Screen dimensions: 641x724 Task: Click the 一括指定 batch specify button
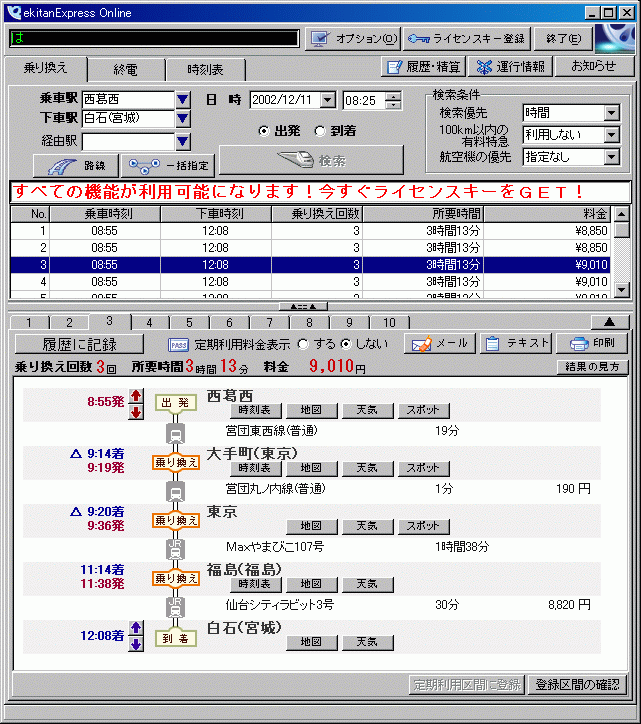pyautogui.click(x=168, y=166)
